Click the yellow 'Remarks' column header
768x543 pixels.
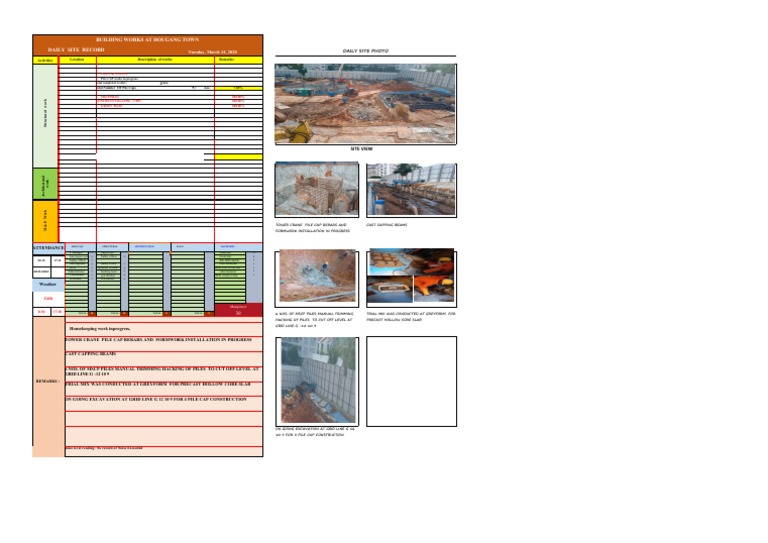coord(239,60)
